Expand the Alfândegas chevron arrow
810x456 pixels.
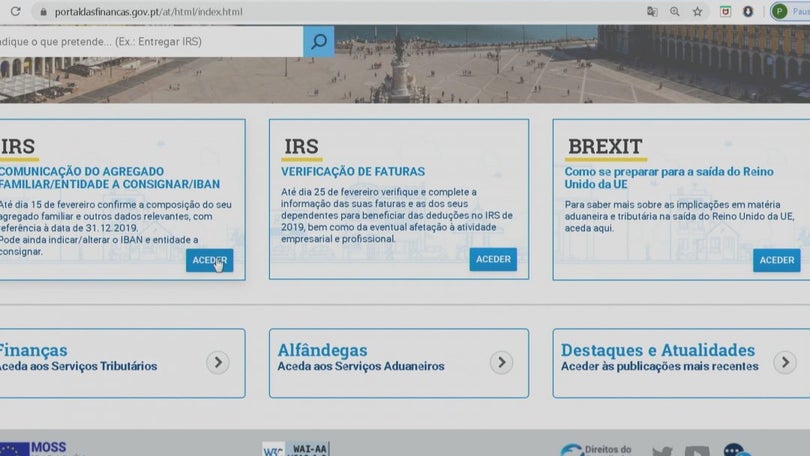tap(502, 363)
